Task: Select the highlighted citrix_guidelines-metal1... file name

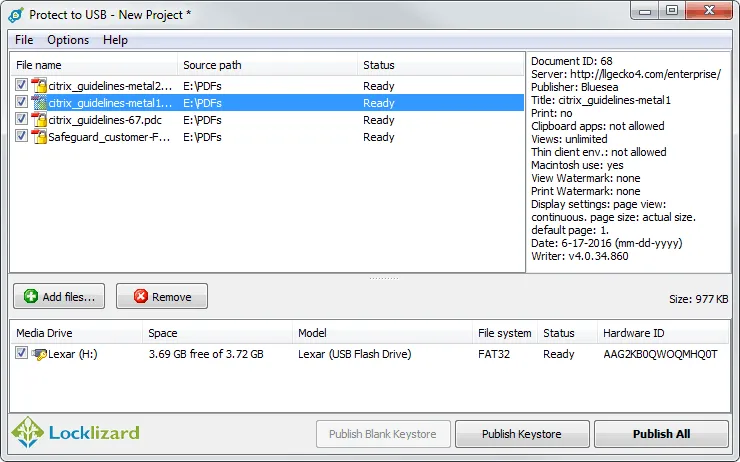Action: point(110,103)
